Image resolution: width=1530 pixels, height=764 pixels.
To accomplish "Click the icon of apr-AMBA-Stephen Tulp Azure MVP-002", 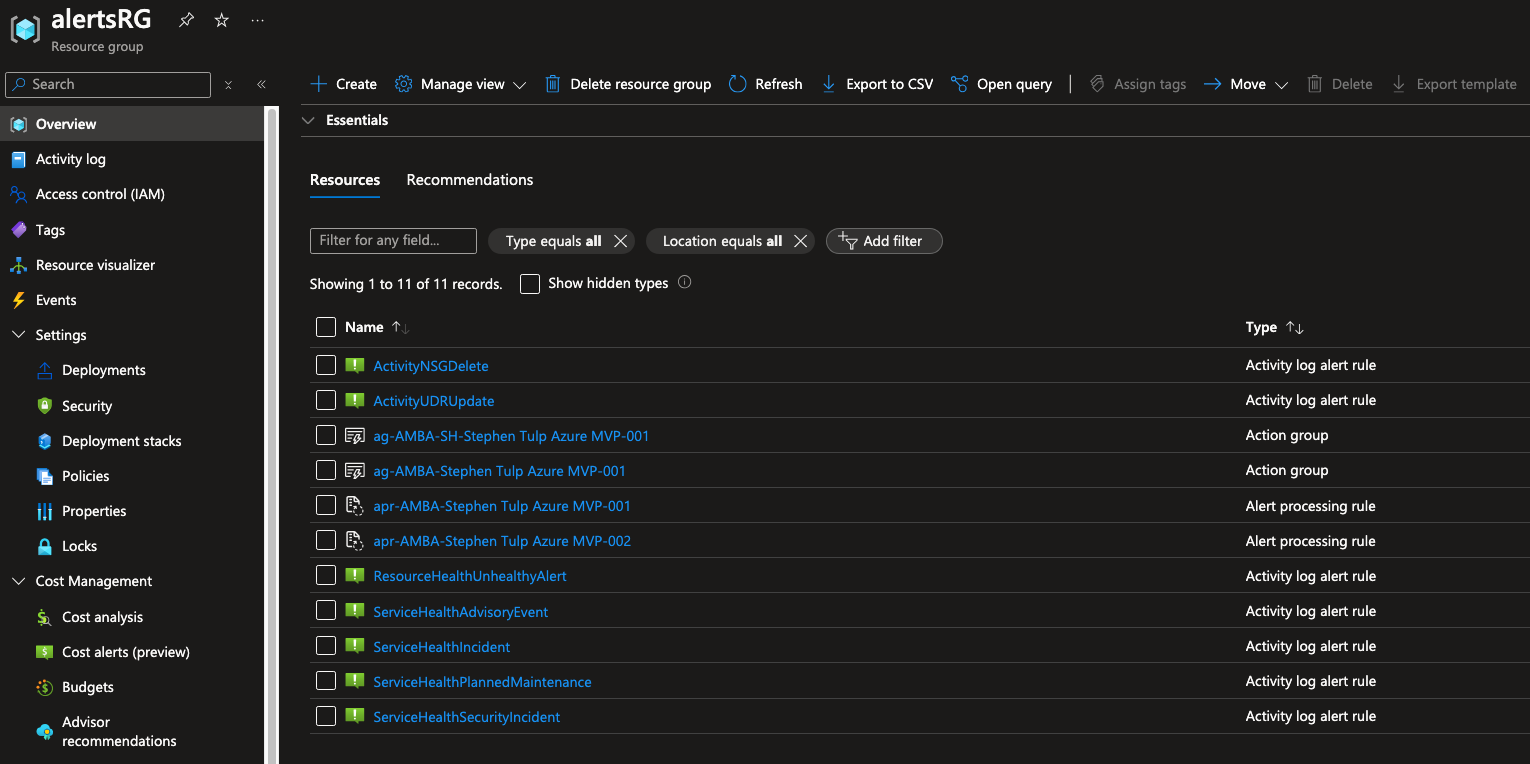I will 354,541.
